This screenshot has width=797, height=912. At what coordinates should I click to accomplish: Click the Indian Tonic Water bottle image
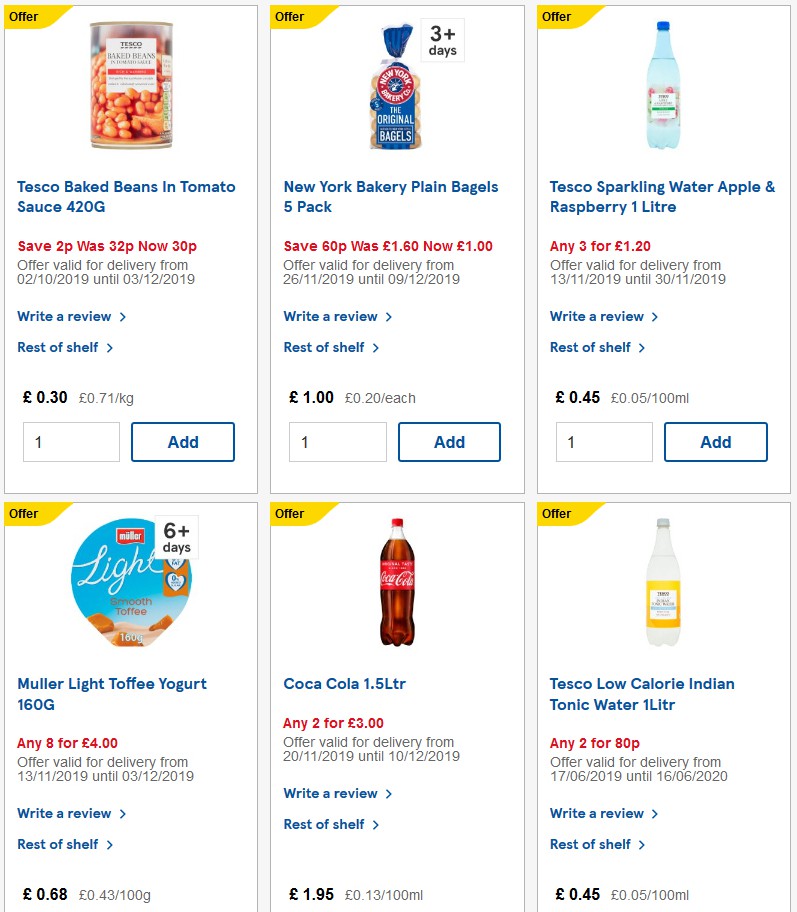[662, 580]
